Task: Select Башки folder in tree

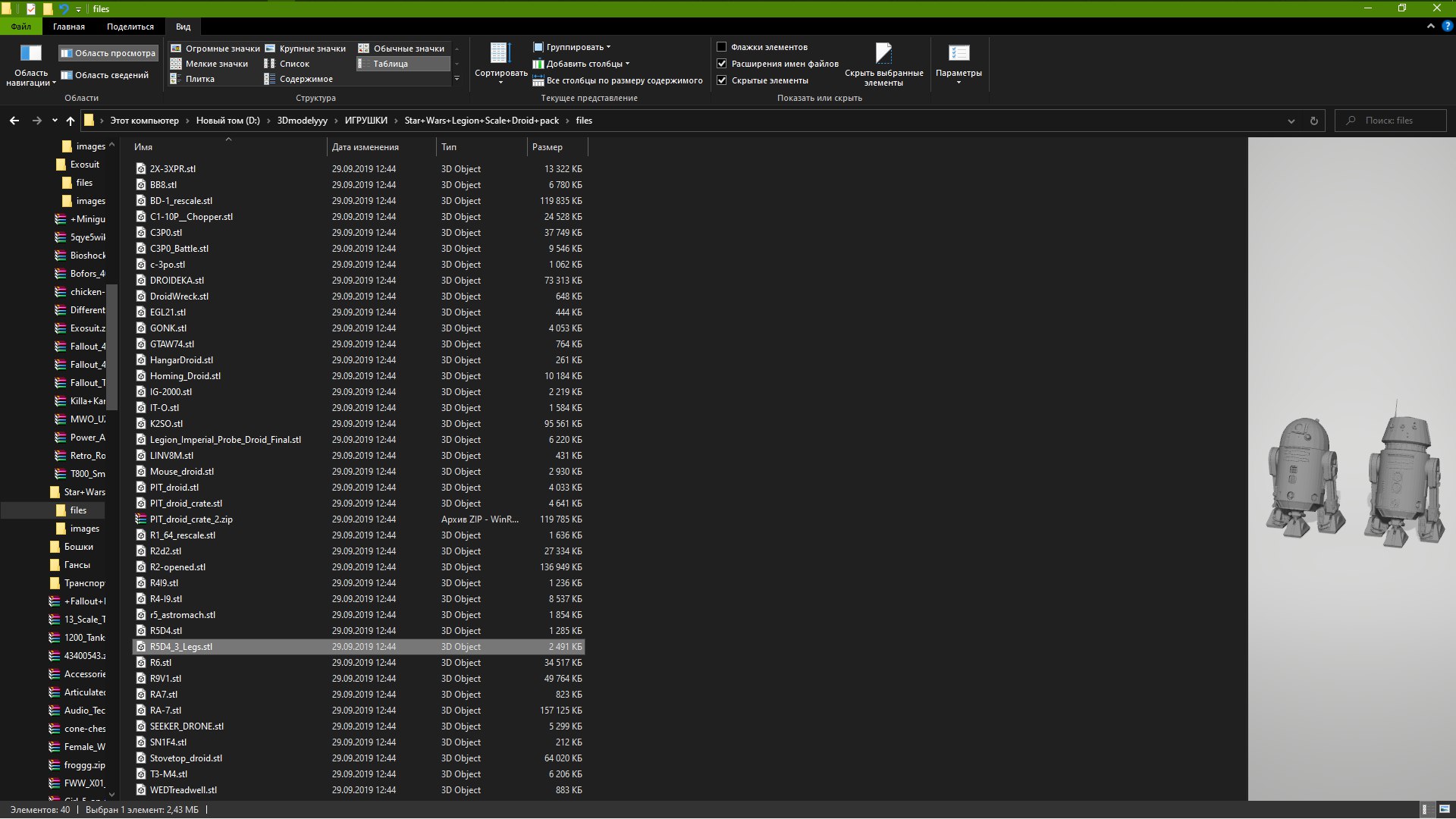Action: (72, 547)
